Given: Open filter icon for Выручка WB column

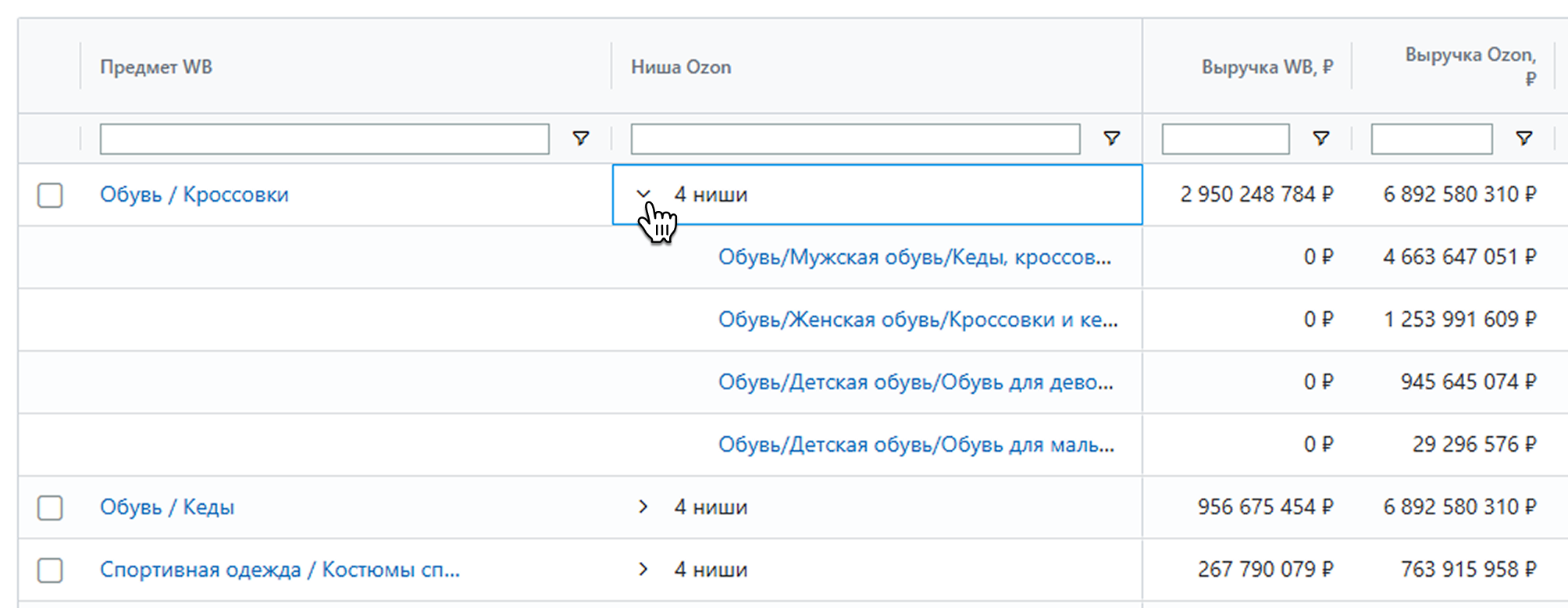Looking at the screenshot, I should pos(1320,138).
